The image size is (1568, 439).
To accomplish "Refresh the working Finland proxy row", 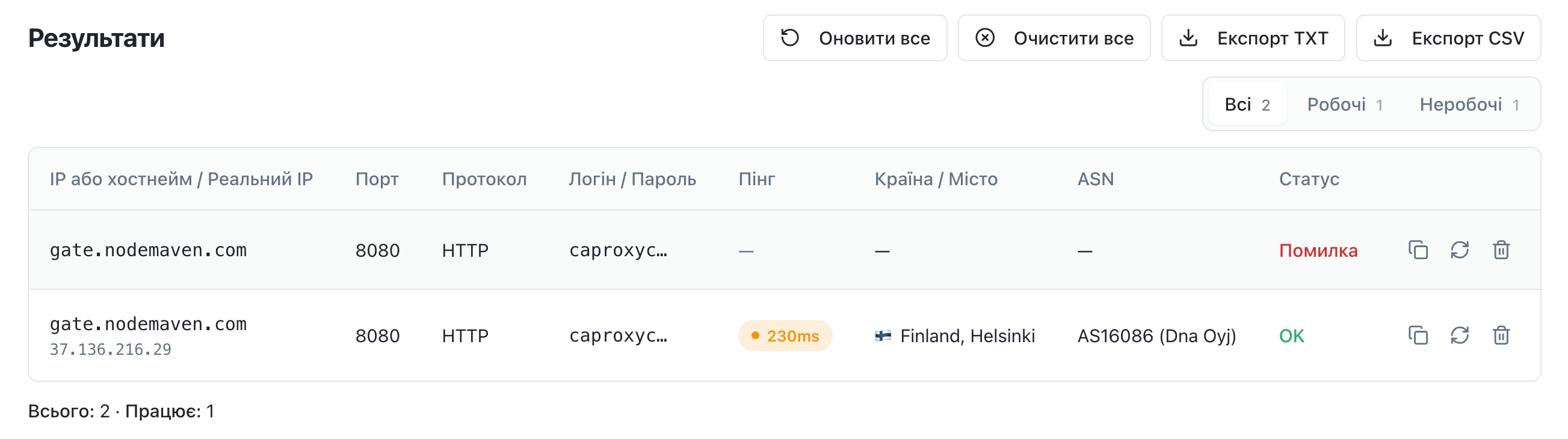I will (1459, 336).
